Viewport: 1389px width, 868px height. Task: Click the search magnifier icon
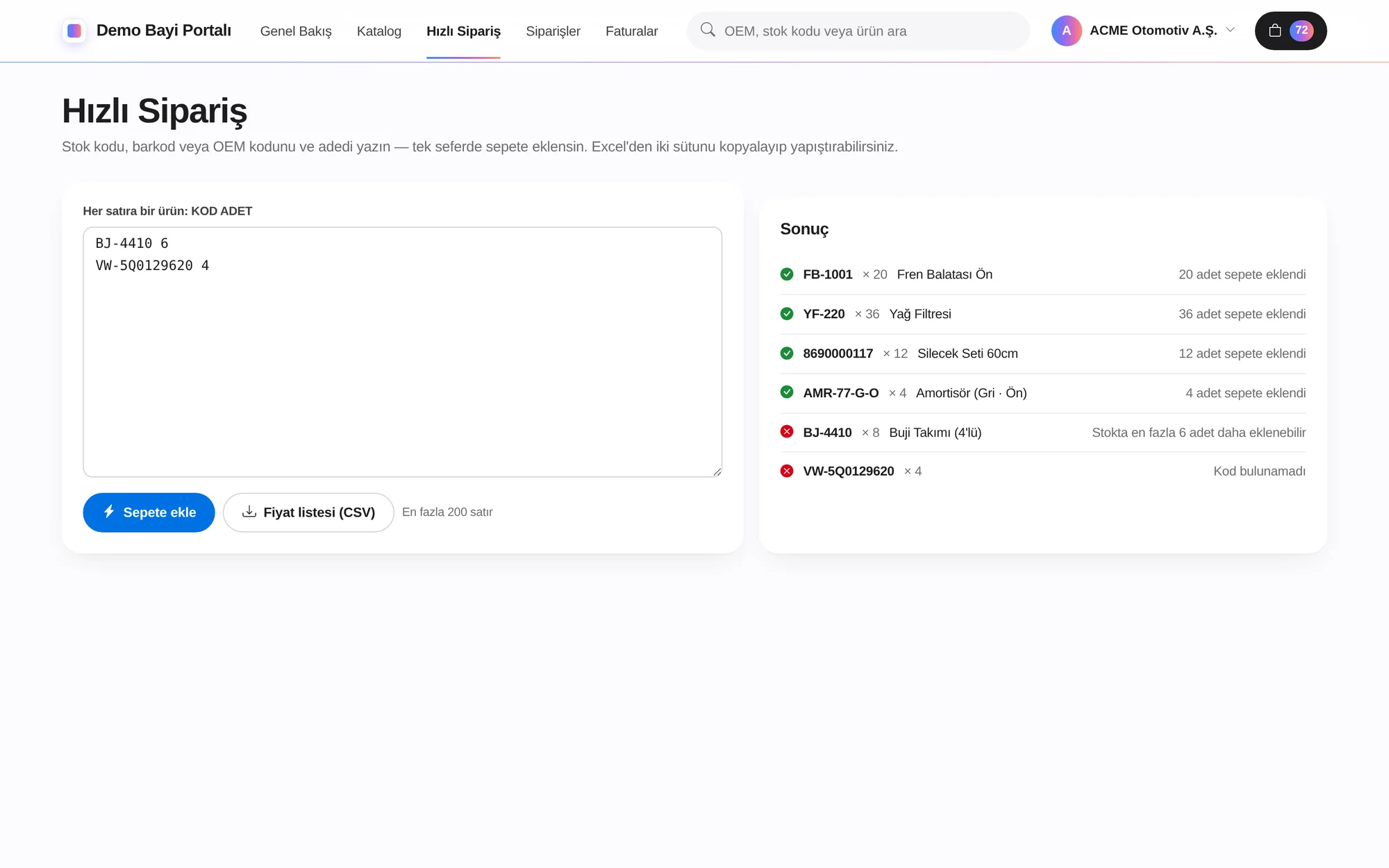point(708,30)
